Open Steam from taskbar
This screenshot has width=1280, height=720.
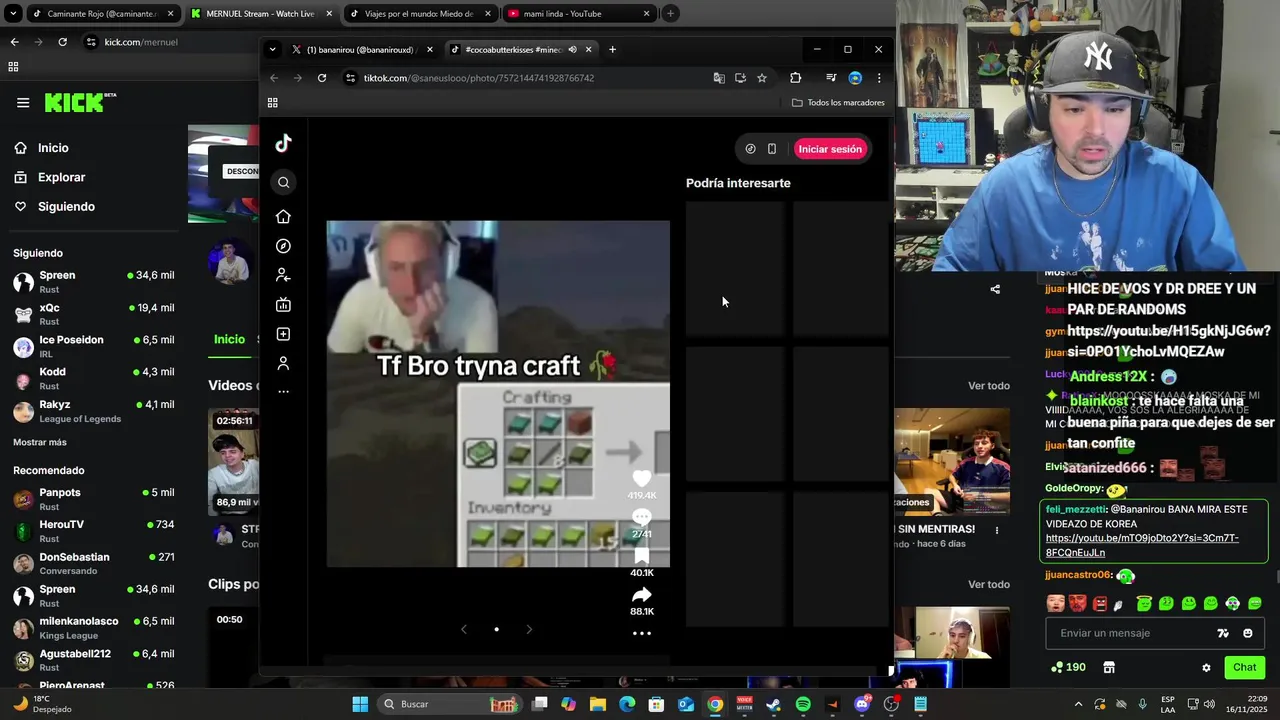(x=773, y=704)
